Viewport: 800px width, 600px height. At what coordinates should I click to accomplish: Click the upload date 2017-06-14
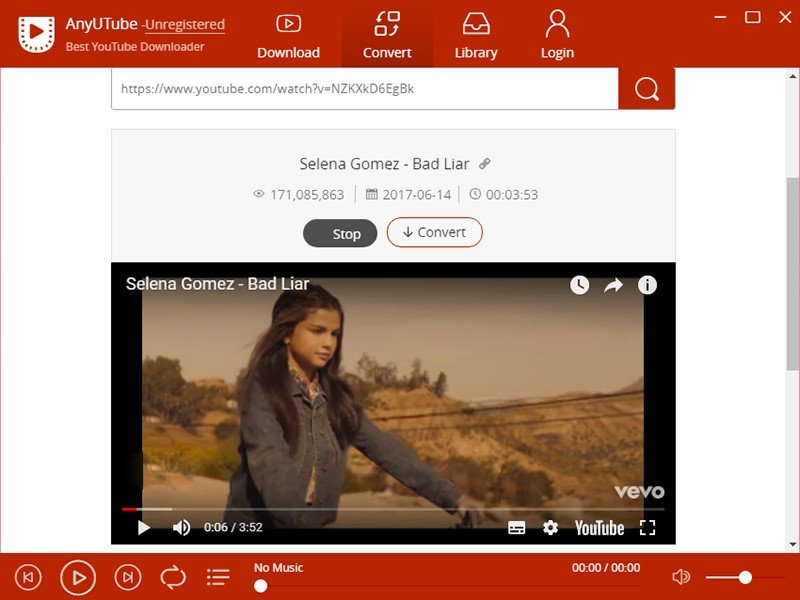point(417,195)
